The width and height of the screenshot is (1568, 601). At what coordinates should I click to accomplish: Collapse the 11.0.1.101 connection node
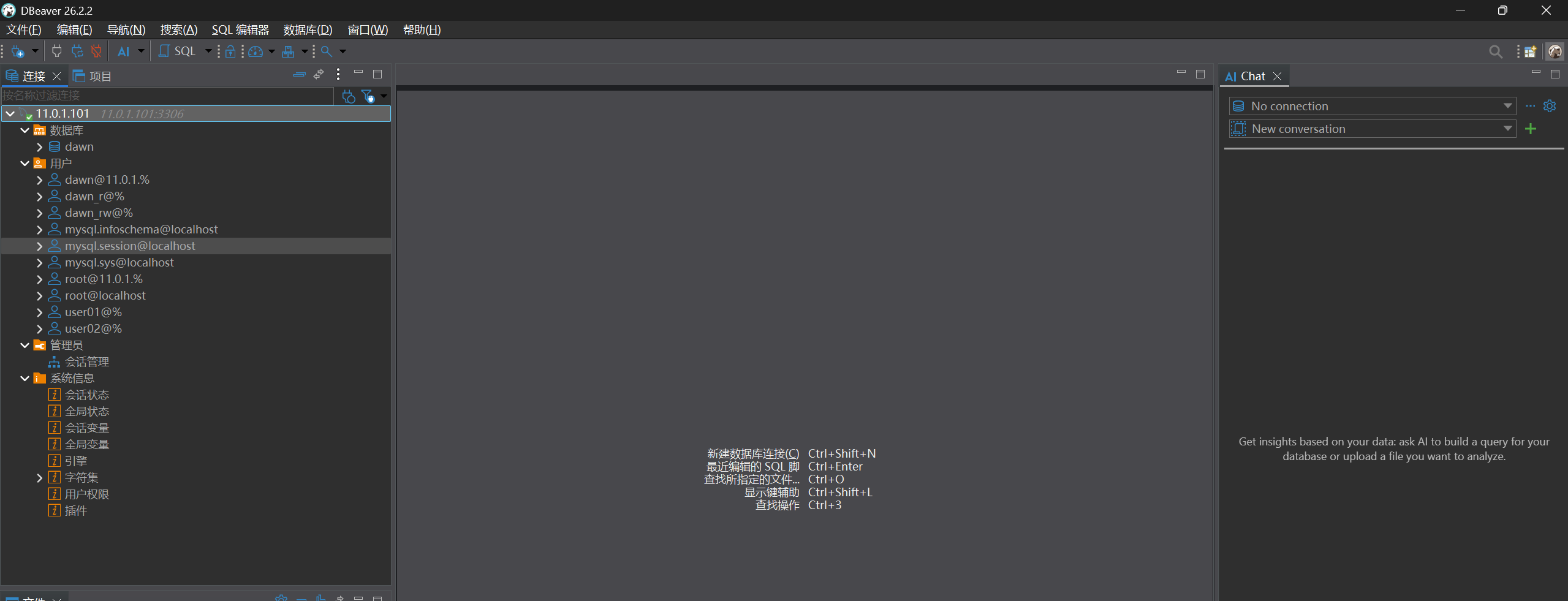10,114
